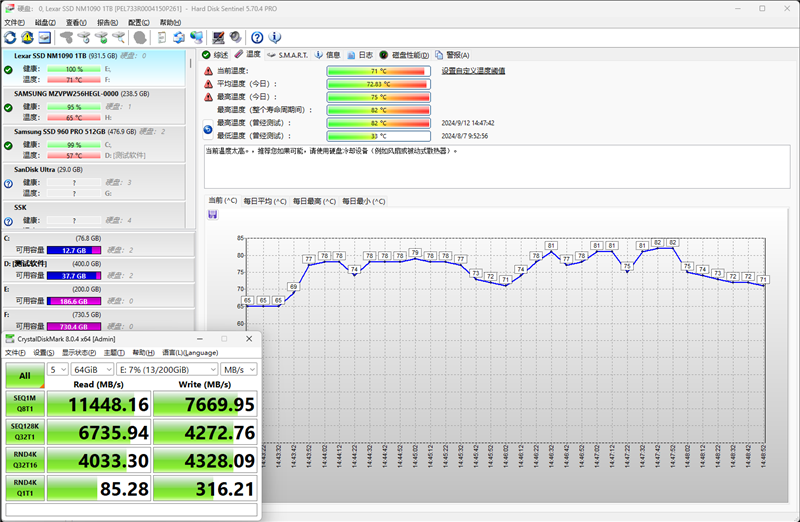Open the drive dropdown showing E: 7%
This screenshot has height=522, width=800.
pos(167,369)
